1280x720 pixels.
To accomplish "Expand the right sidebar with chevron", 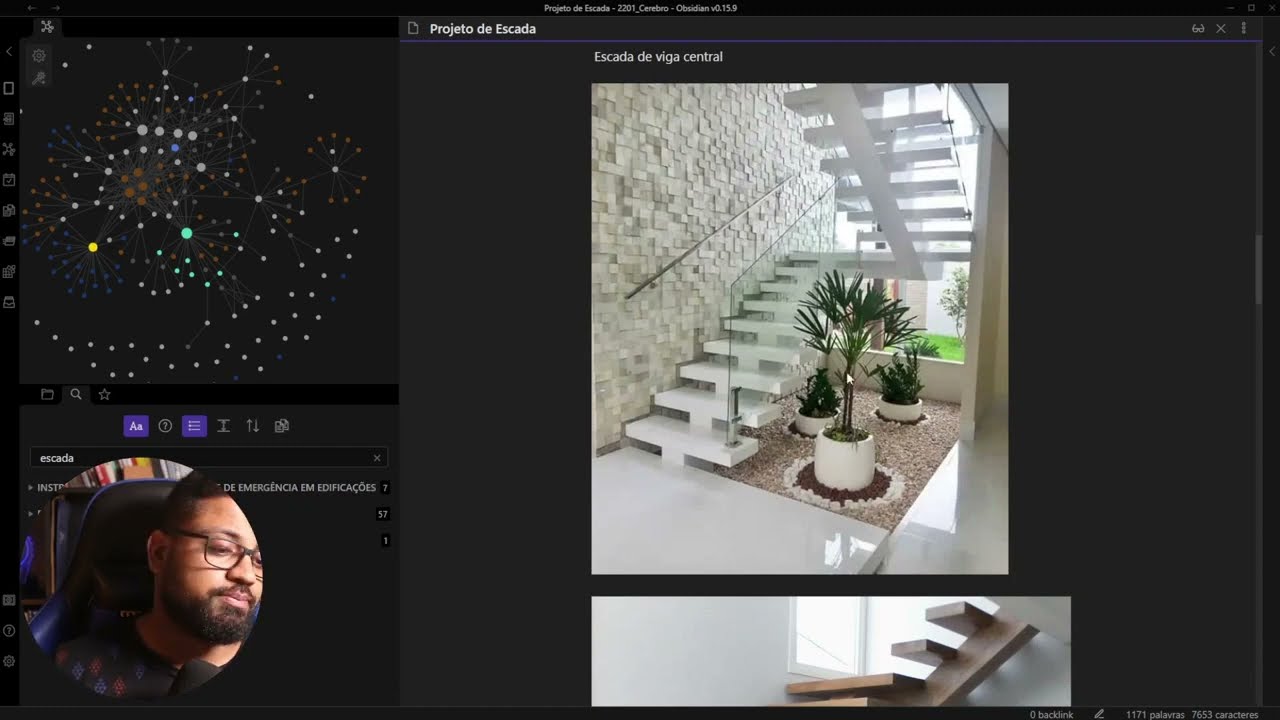I will tap(1272, 51).
